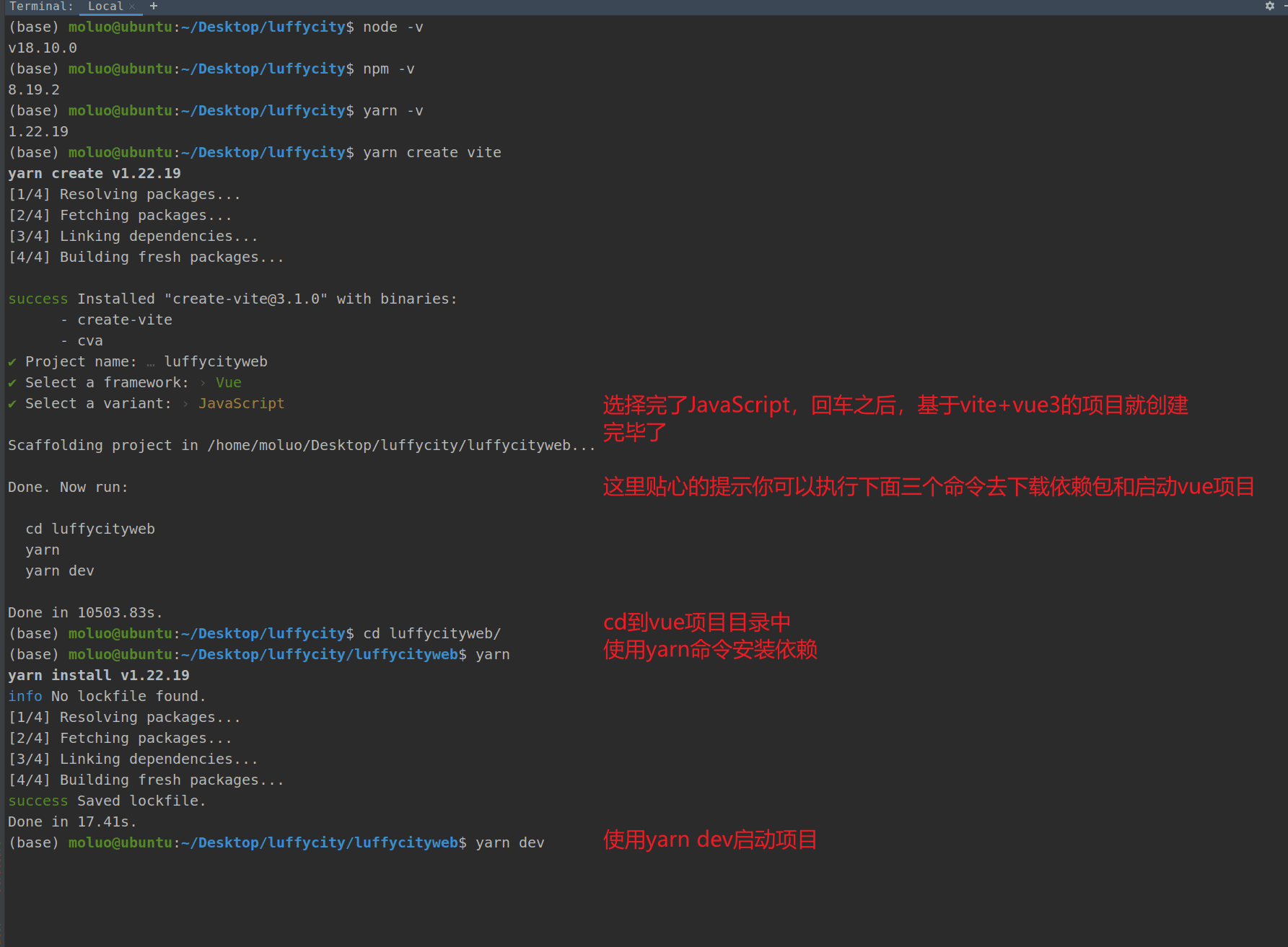Image resolution: width=1288 pixels, height=947 pixels.
Task: Open a new terminal session with plus
Action: (154, 6)
